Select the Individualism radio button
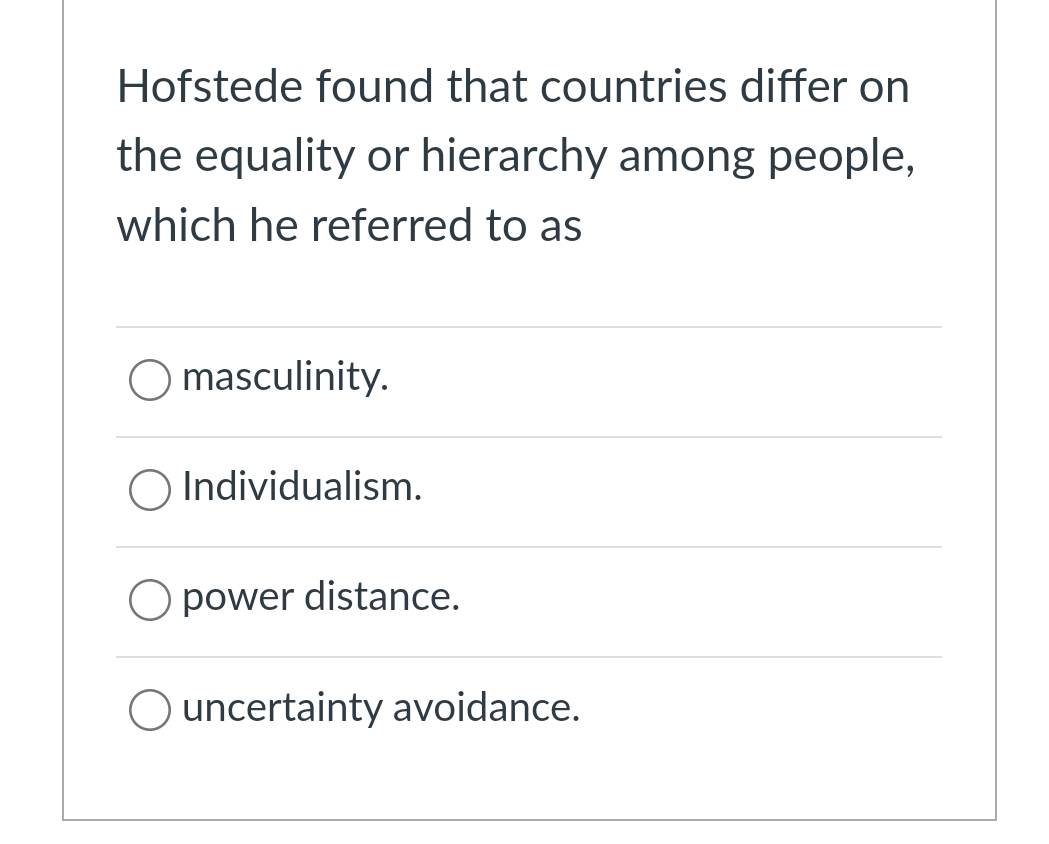This screenshot has width=1049, height=844. pyautogui.click(x=149, y=490)
